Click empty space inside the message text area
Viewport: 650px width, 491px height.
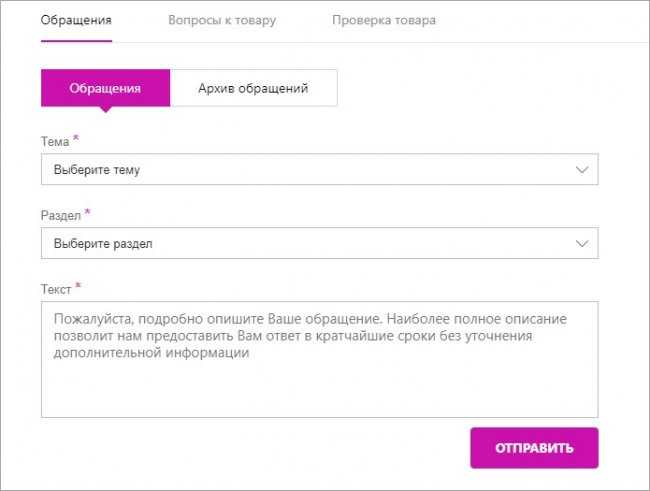320,390
